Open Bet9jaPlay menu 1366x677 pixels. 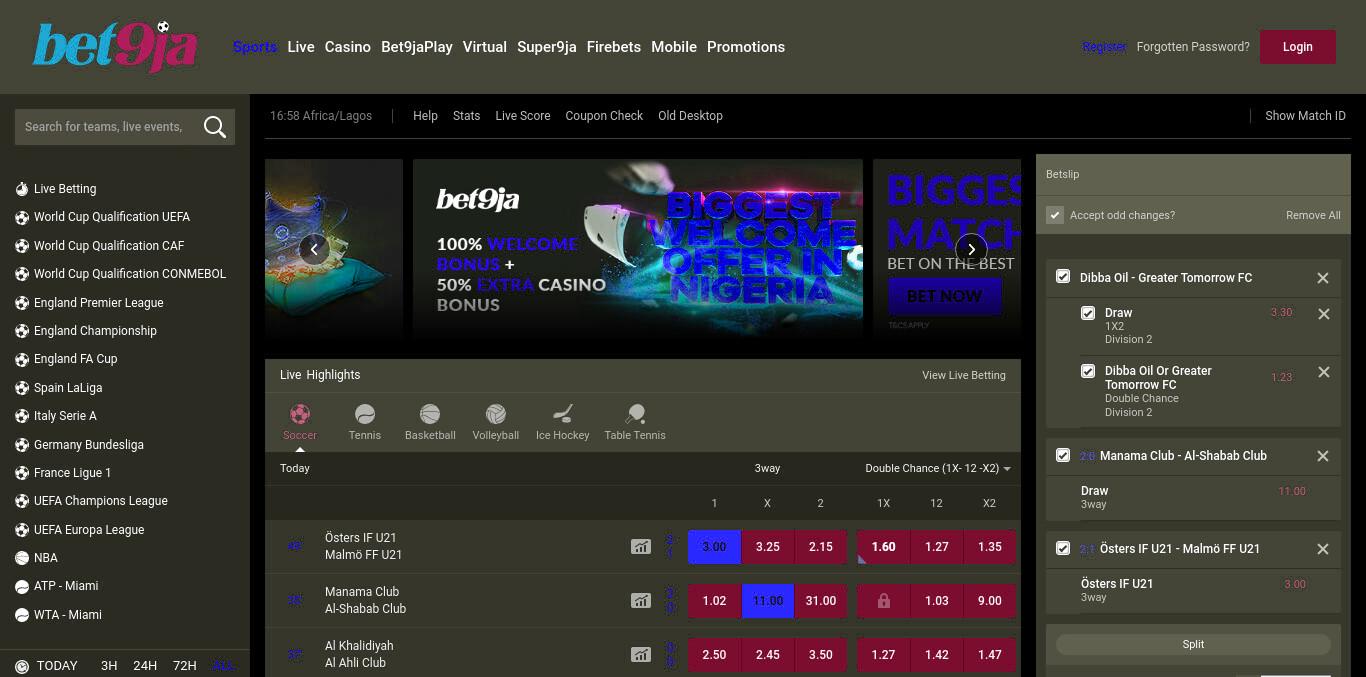pyautogui.click(x=417, y=47)
